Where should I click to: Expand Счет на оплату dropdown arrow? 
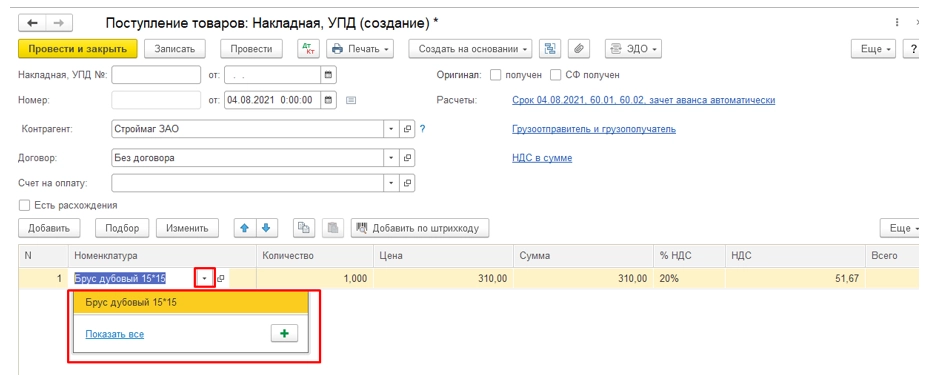(392, 183)
